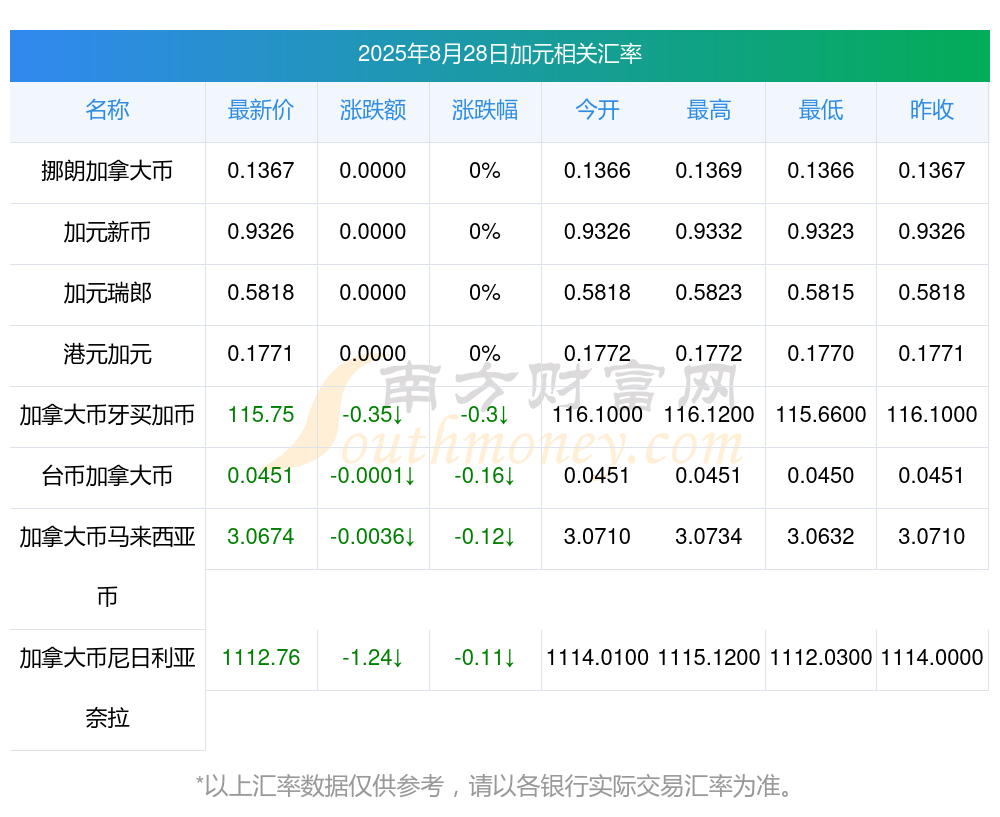This screenshot has height=817, width=1000.
Task: Click the row name 加拿大币马来西亚币
Action: [x=107, y=566]
